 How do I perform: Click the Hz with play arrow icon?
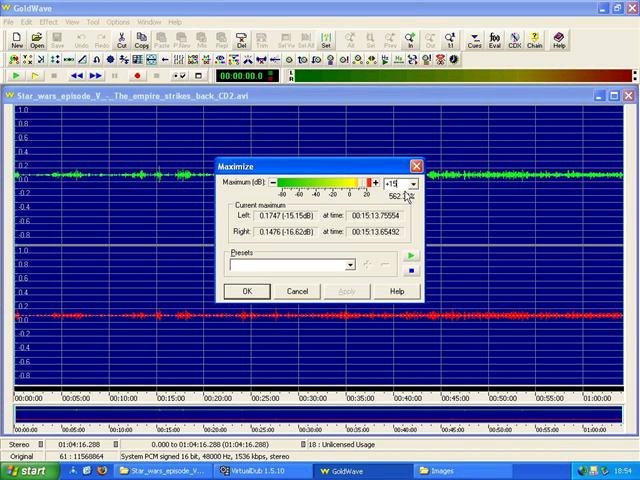point(385,60)
